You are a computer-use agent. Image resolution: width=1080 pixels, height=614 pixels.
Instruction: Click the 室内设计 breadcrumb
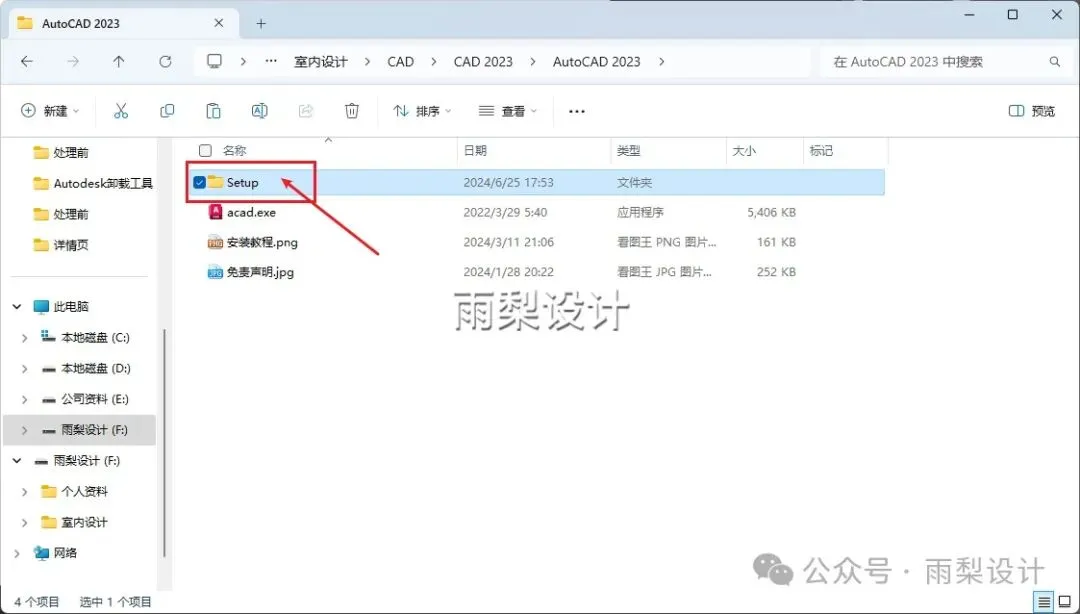pos(321,61)
